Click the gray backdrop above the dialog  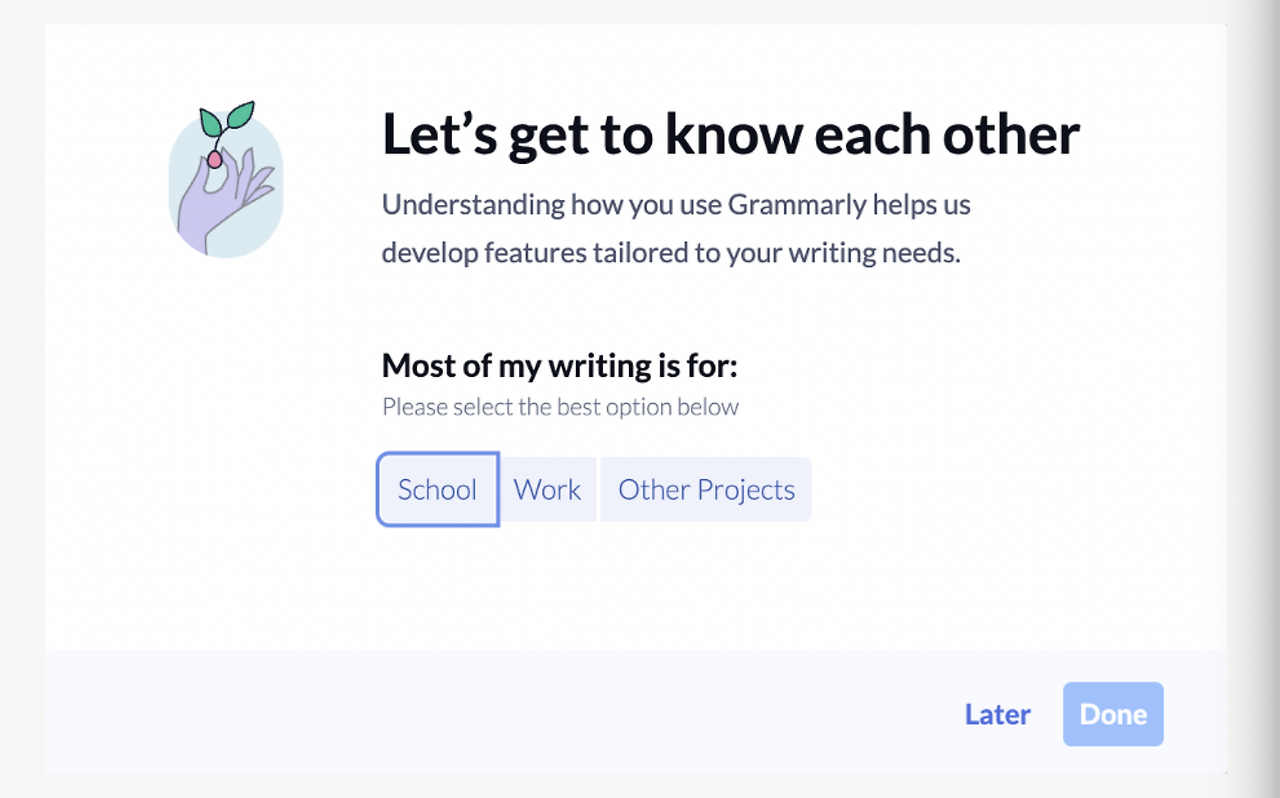pyautogui.click(x=640, y=11)
